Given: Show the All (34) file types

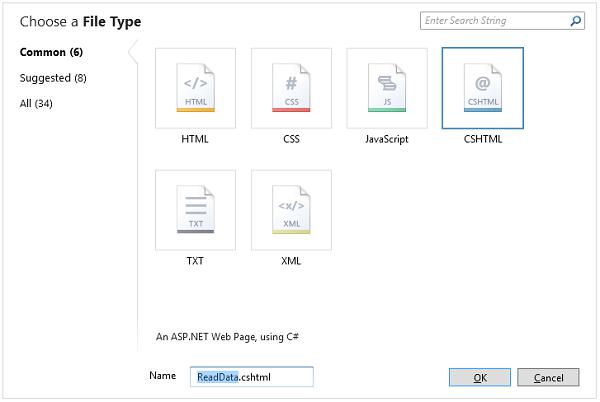Looking at the screenshot, I should pyautogui.click(x=36, y=103).
